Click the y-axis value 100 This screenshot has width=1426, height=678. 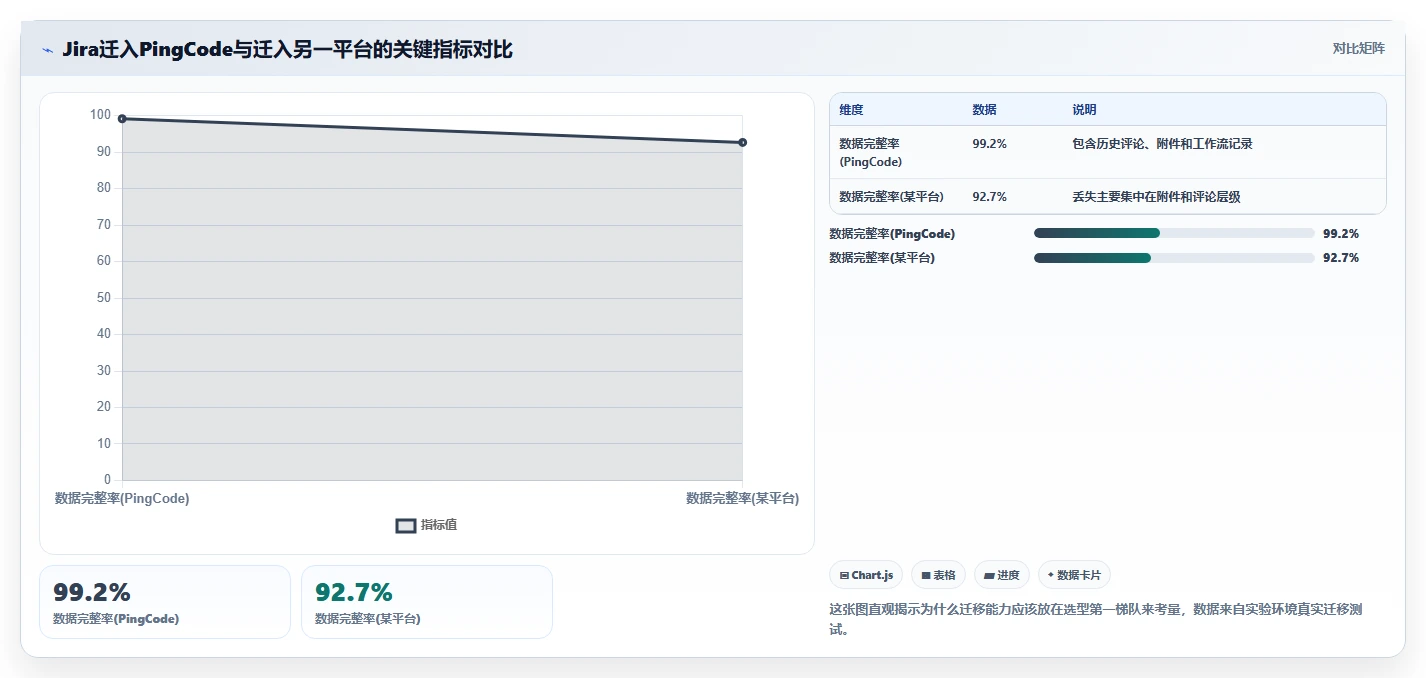coord(100,115)
